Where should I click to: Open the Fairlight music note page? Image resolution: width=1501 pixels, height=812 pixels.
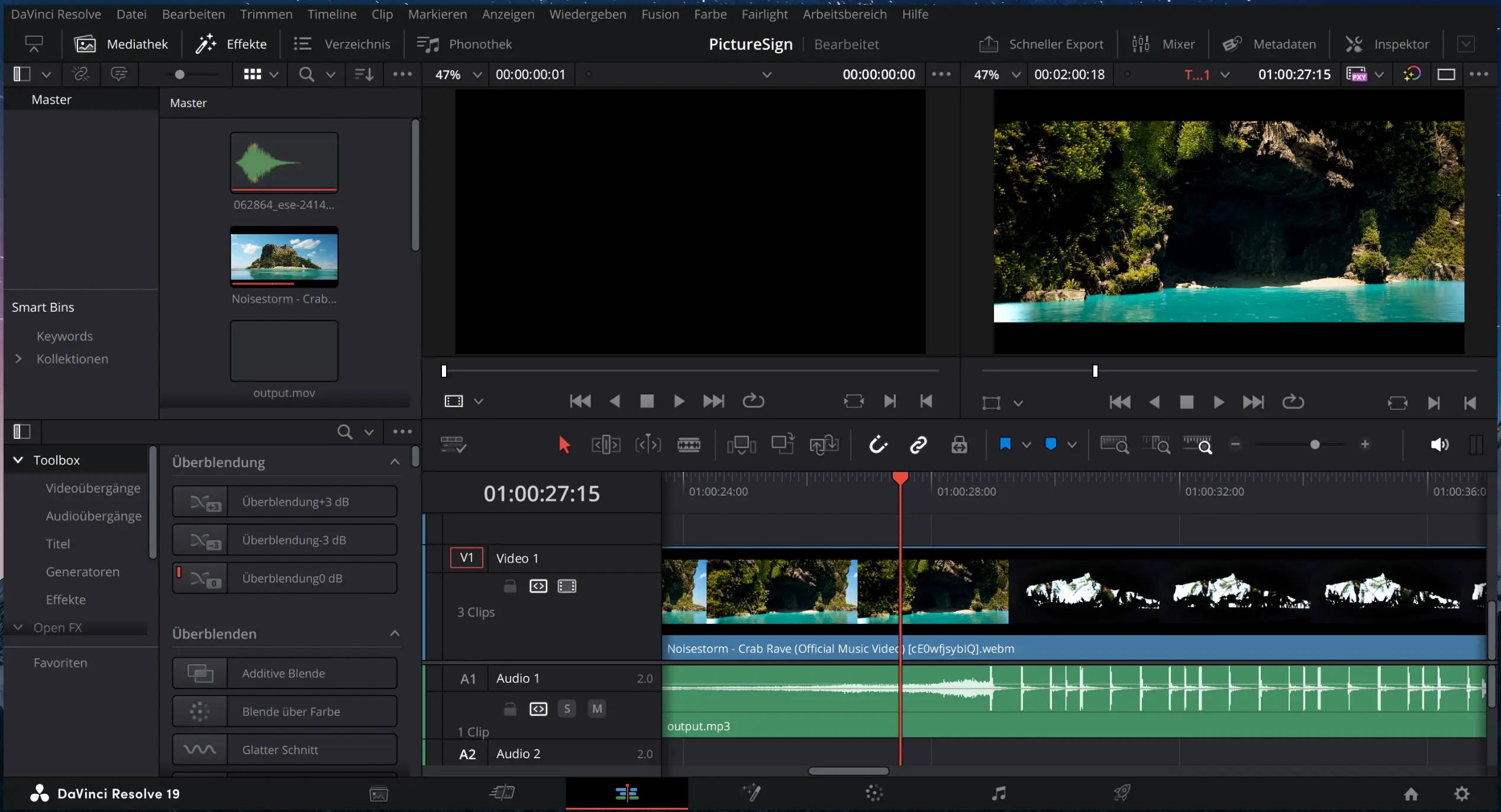(998, 793)
